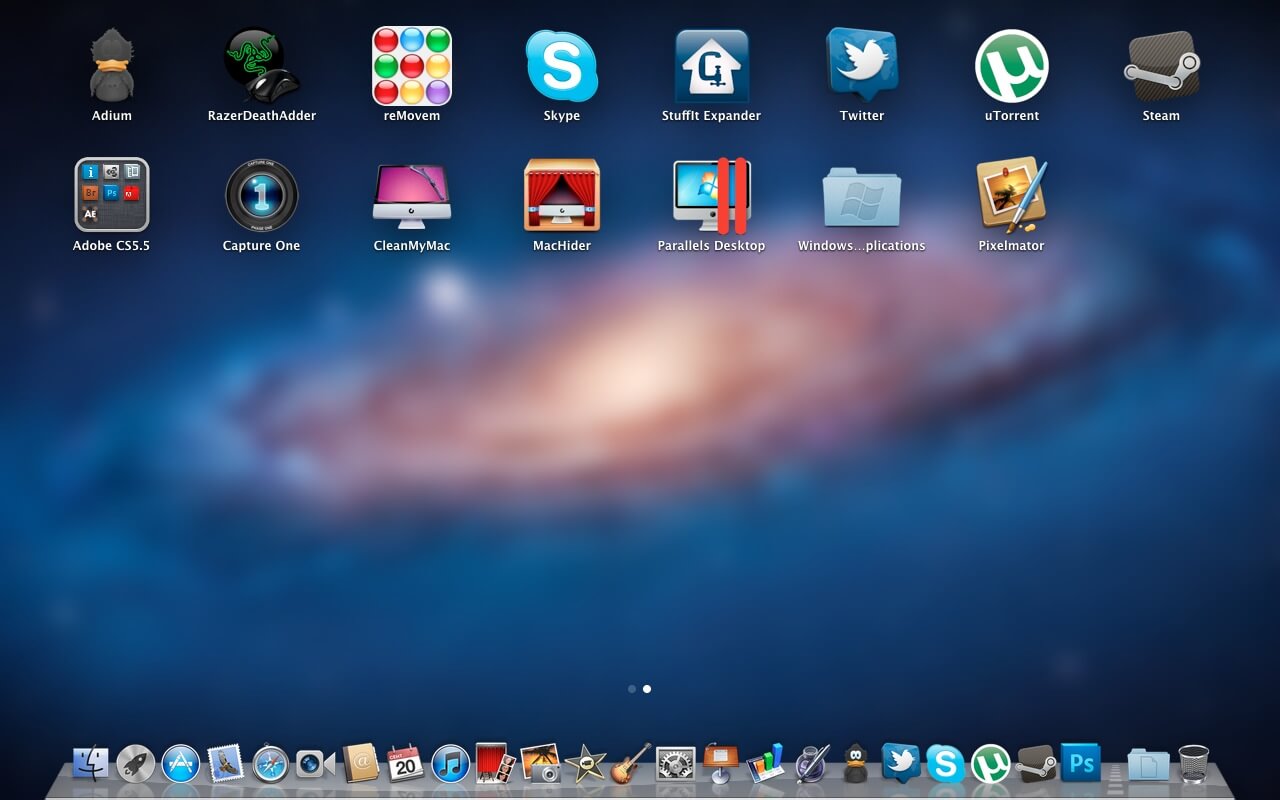Launch Pixelmator
The image size is (1280, 800).
[x=1012, y=195]
